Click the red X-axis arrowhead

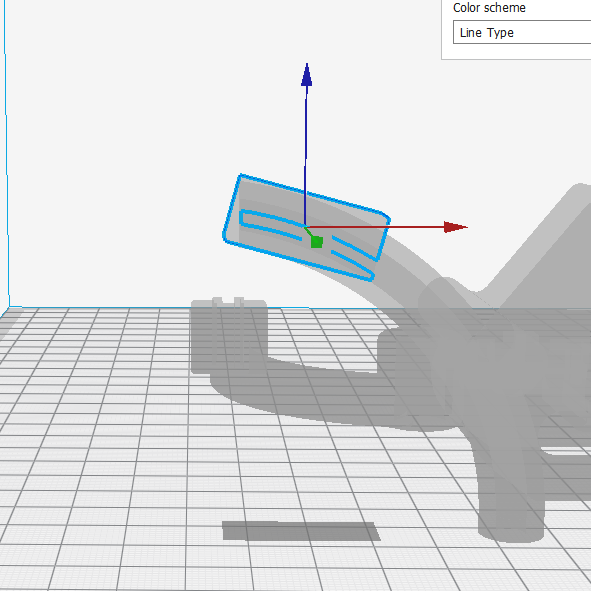point(456,227)
